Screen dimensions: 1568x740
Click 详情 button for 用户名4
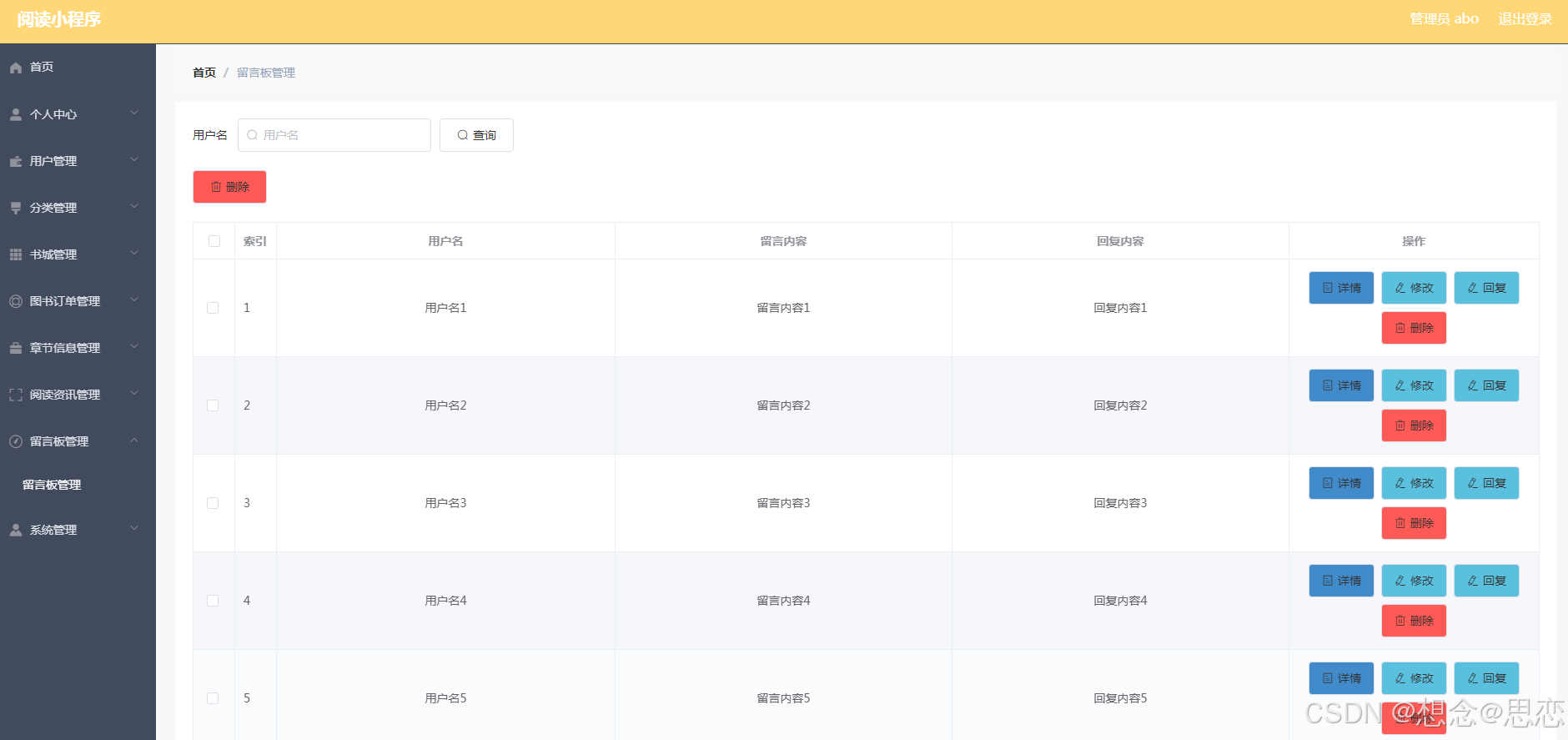(x=1341, y=581)
